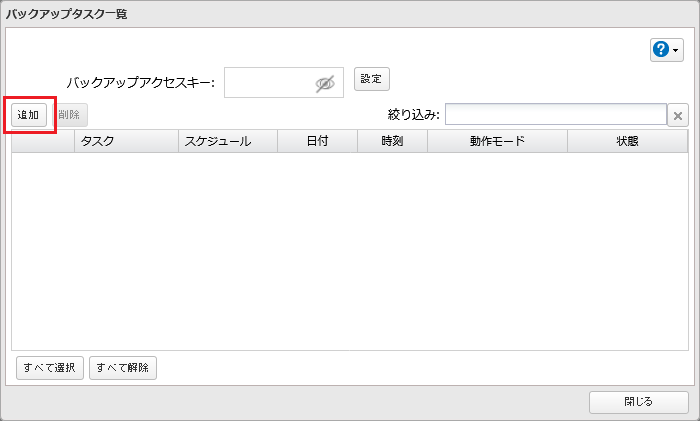Toggle access key visibility eye icon
This screenshot has width=700, height=421.
[x=325, y=84]
